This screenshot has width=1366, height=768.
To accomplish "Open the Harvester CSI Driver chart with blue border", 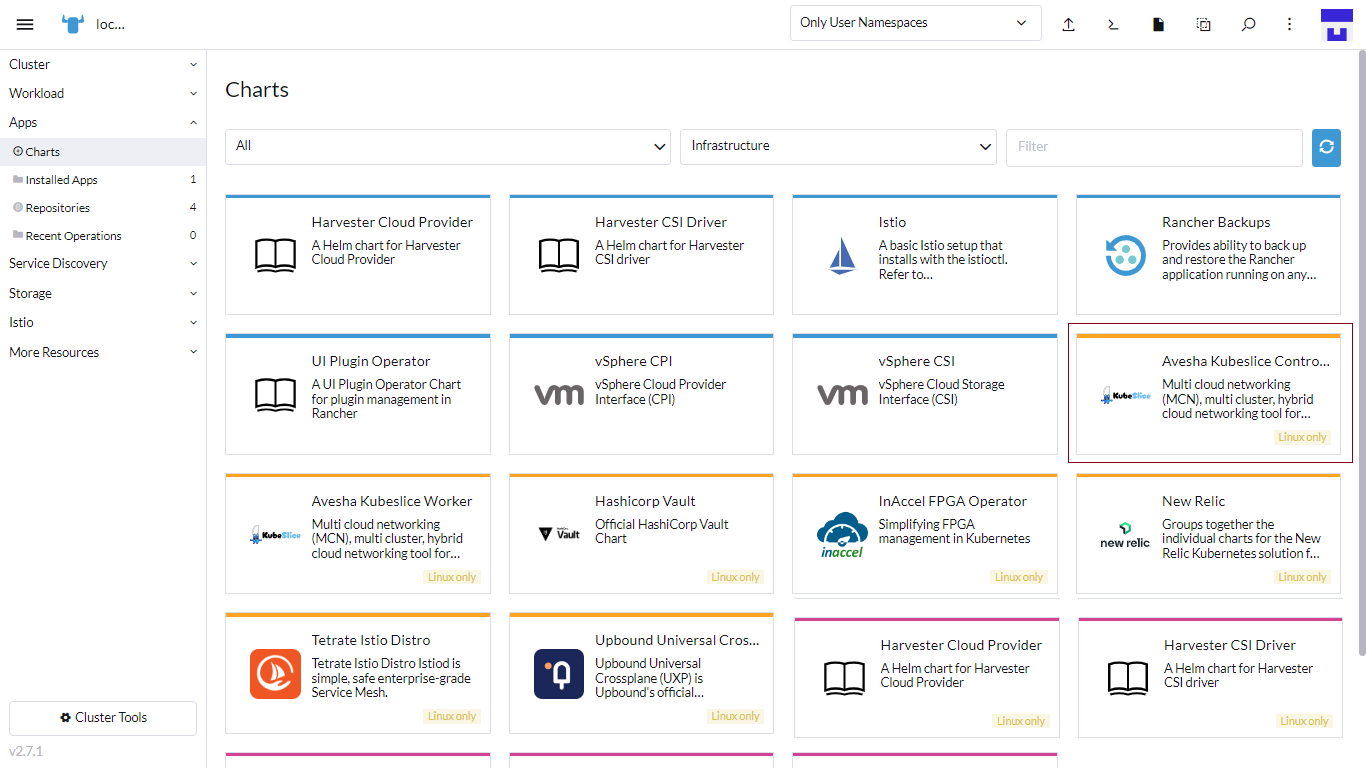I will point(641,255).
